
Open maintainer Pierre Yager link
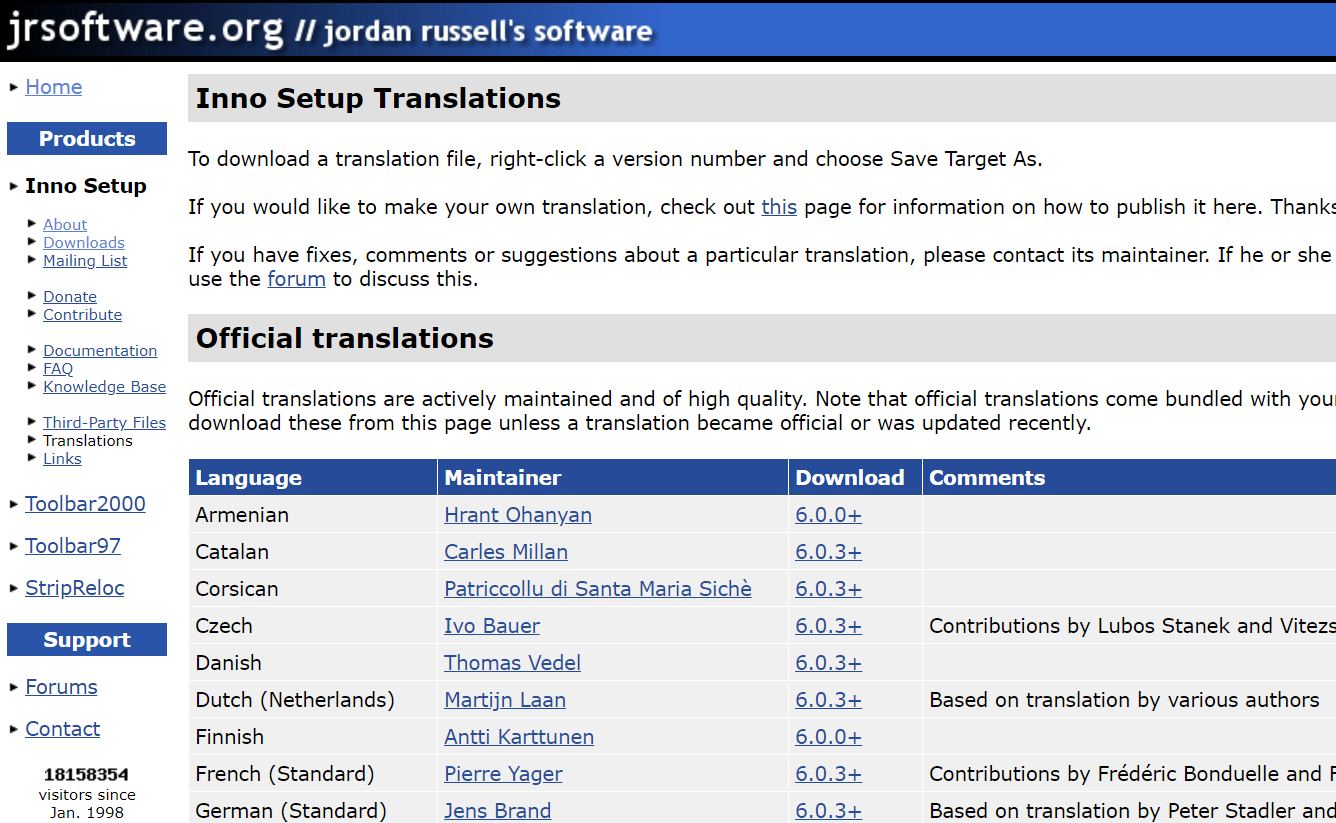click(503, 774)
